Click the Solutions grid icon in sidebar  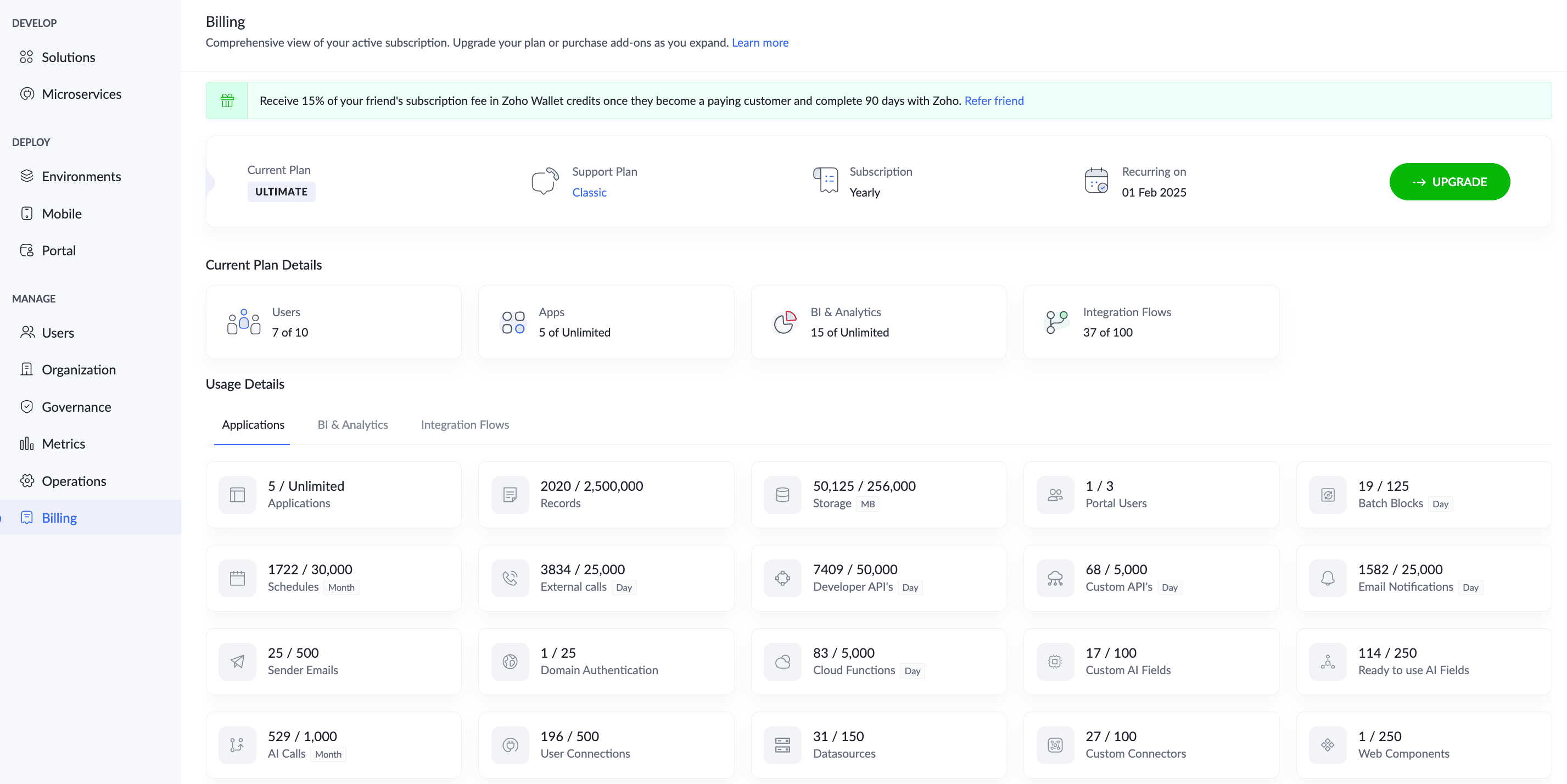point(26,57)
